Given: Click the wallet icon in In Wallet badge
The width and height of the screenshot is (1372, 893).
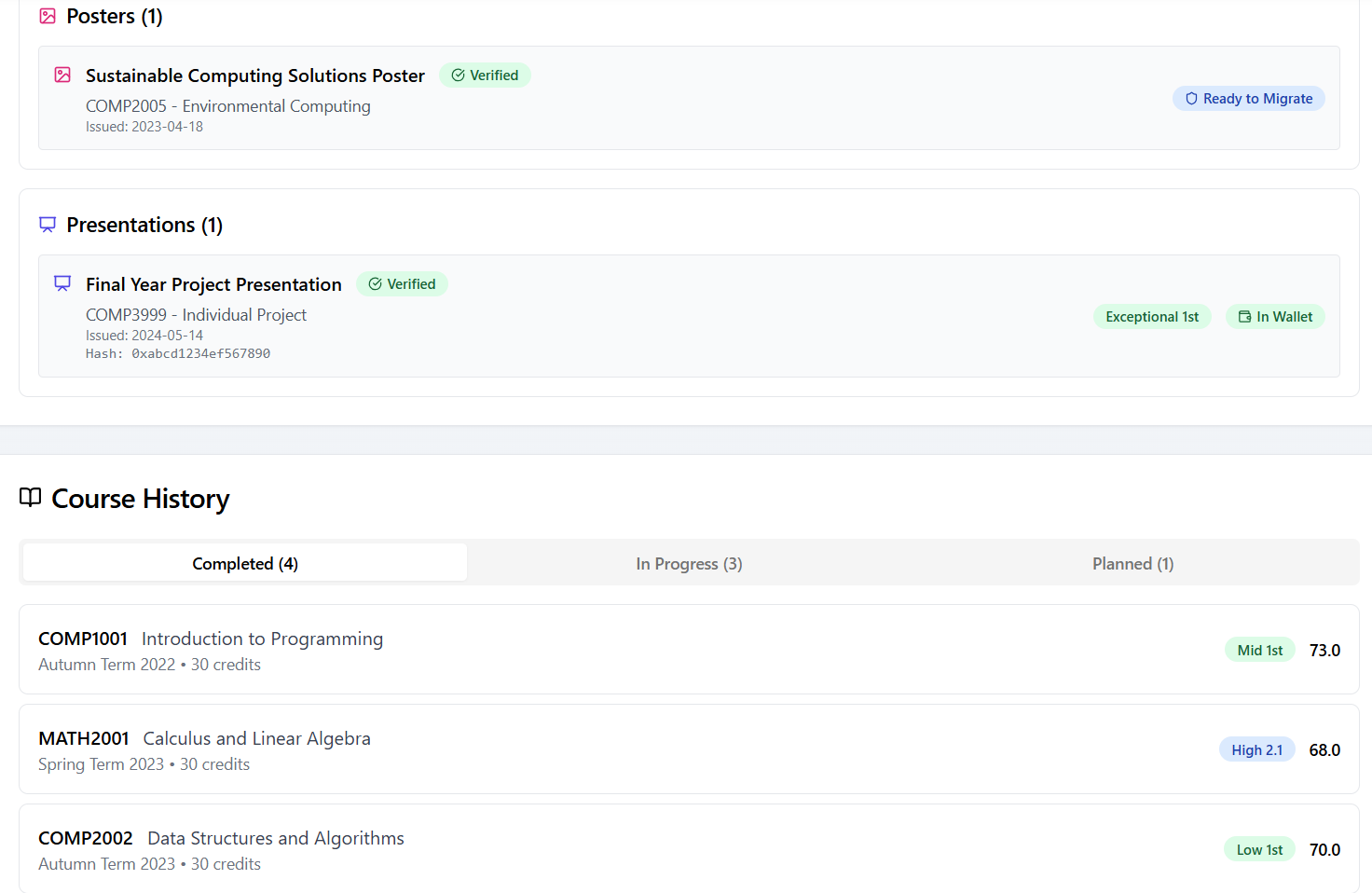Looking at the screenshot, I should click(x=1244, y=317).
